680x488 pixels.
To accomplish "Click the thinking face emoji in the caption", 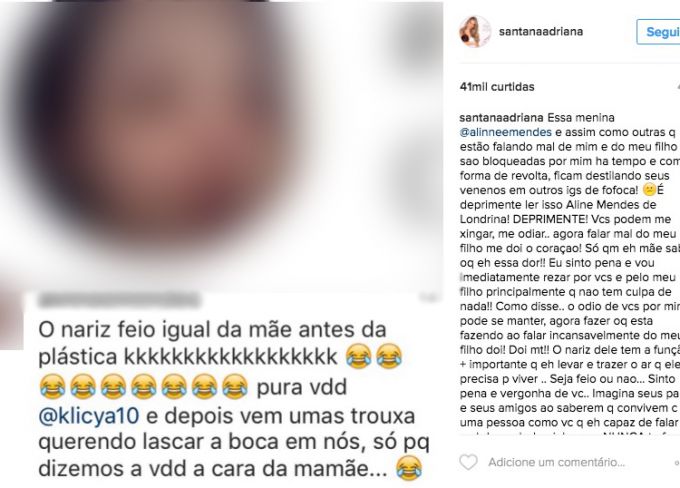I will pos(649,190).
